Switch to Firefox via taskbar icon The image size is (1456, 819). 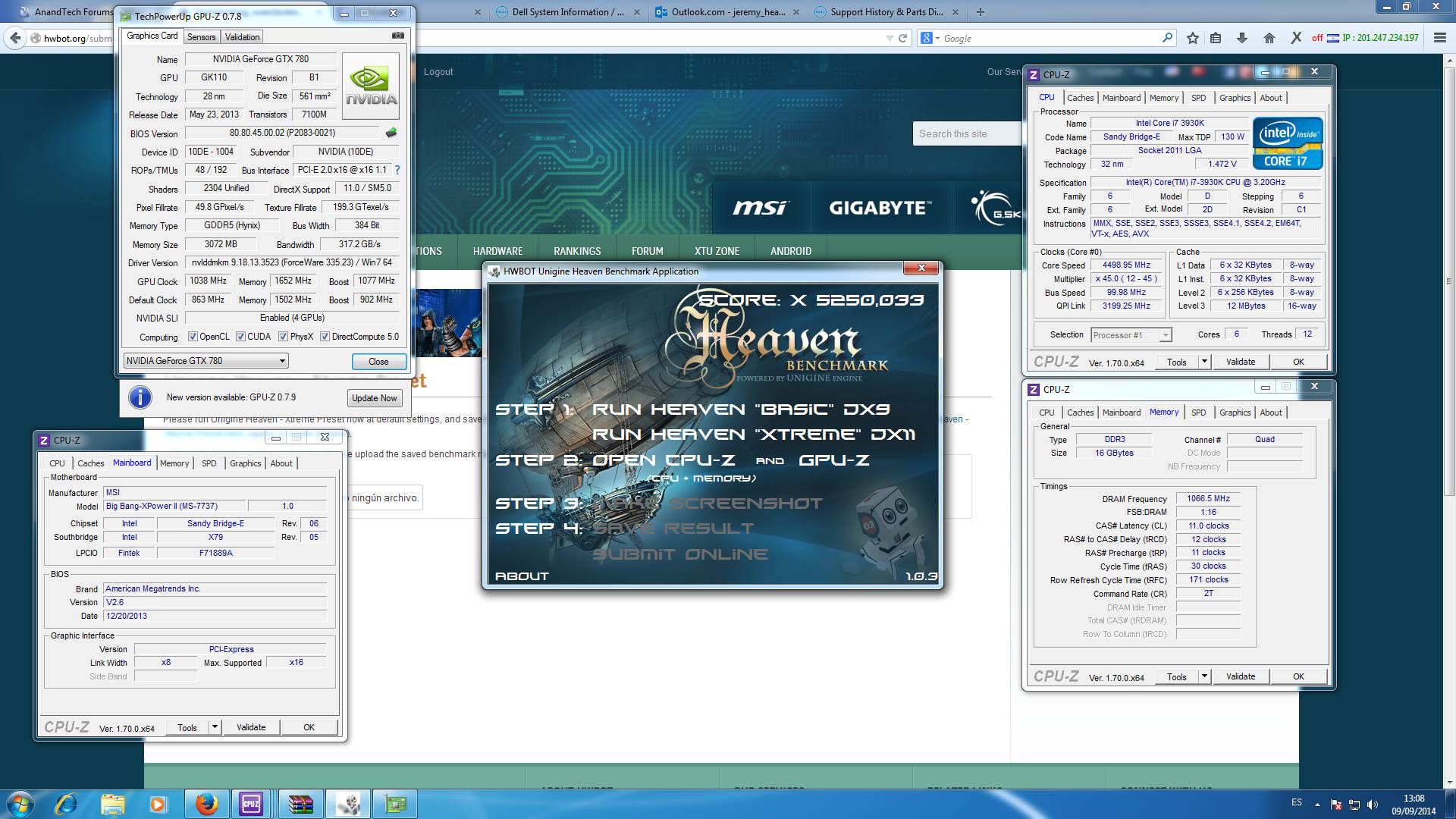[x=206, y=804]
